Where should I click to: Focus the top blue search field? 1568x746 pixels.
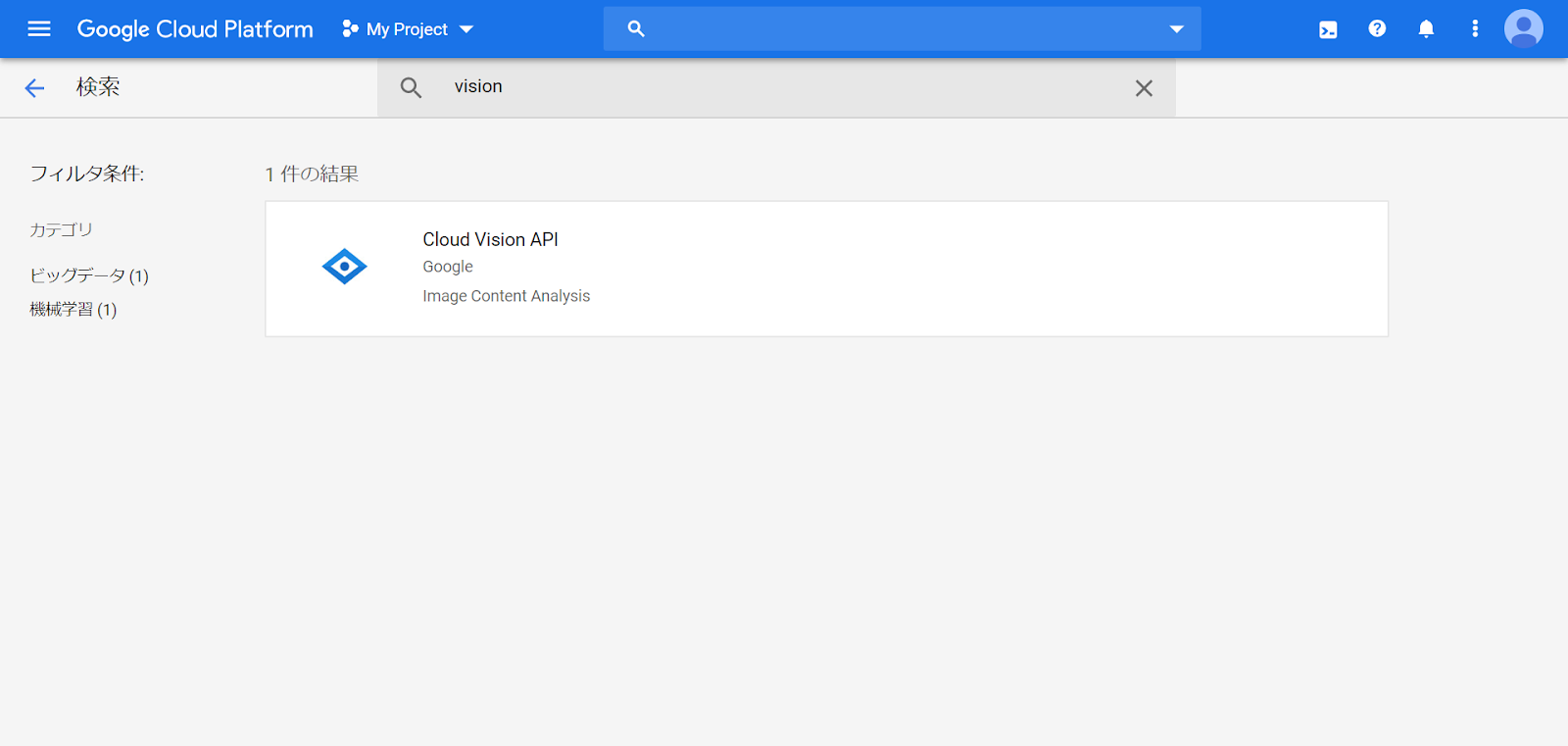tap(903, 29)
